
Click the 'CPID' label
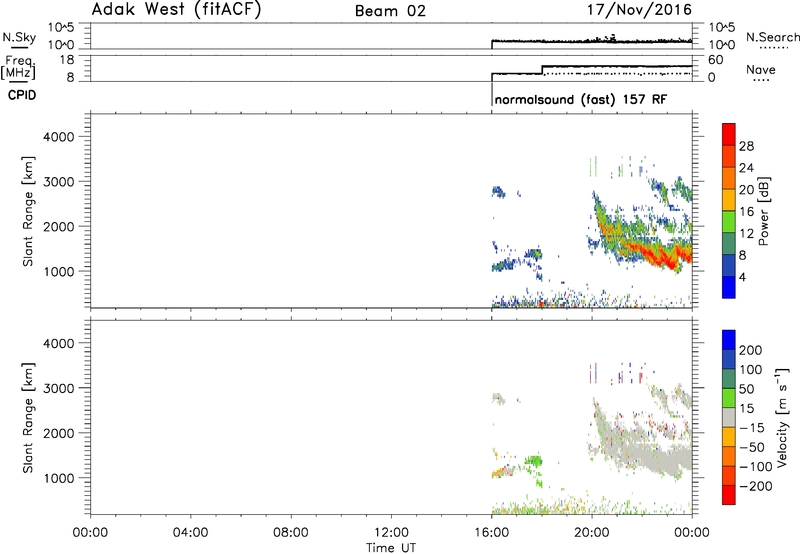22,95
